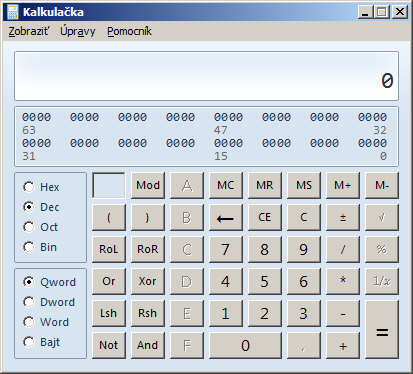Click the Or button
The height and width of the screenshot is (374, 413).
[109, 281]
